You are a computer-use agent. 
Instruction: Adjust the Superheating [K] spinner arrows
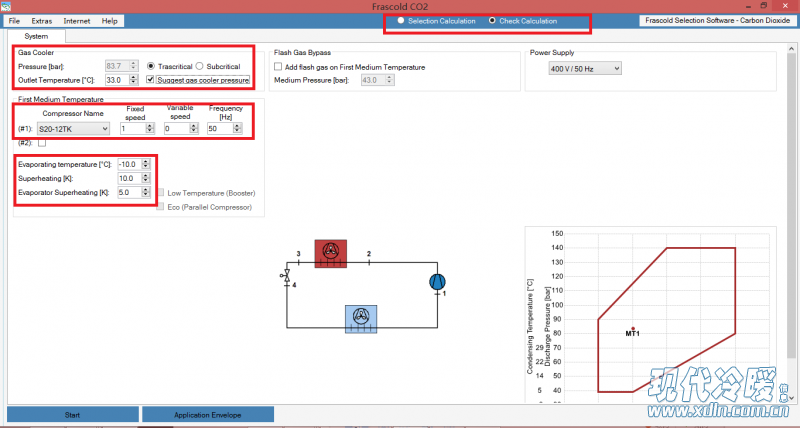coord(146,178)
